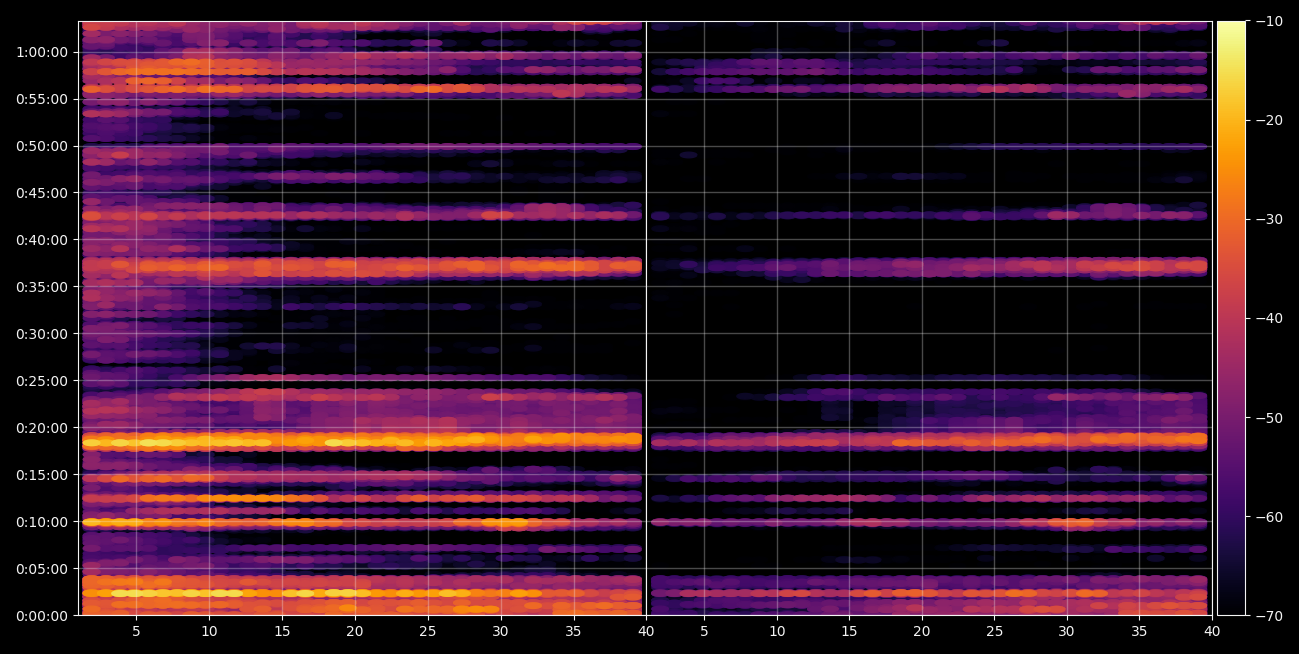Pick the 0:45:00 time label
Image resolution: width=1299 pixels, height=654 pixels.
41,192
